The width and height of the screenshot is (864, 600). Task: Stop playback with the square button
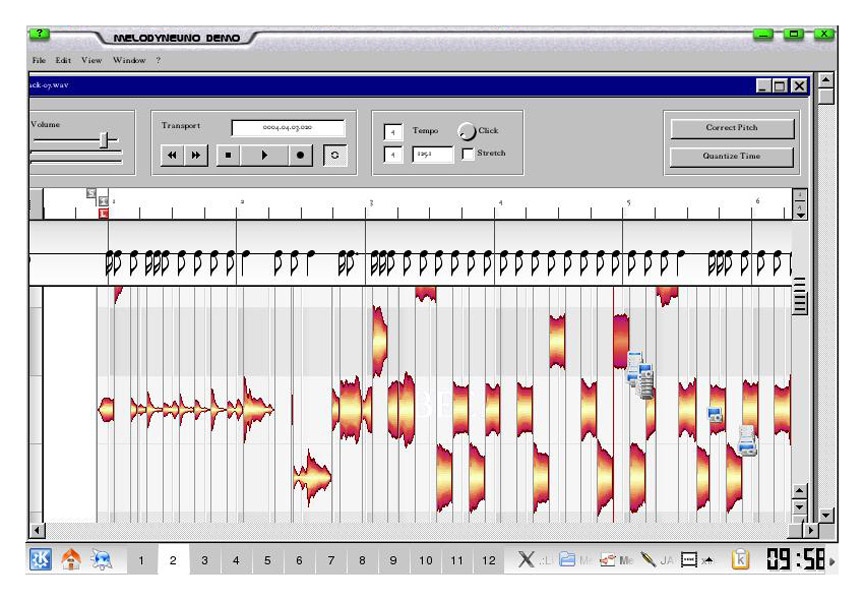click(228, 155)
